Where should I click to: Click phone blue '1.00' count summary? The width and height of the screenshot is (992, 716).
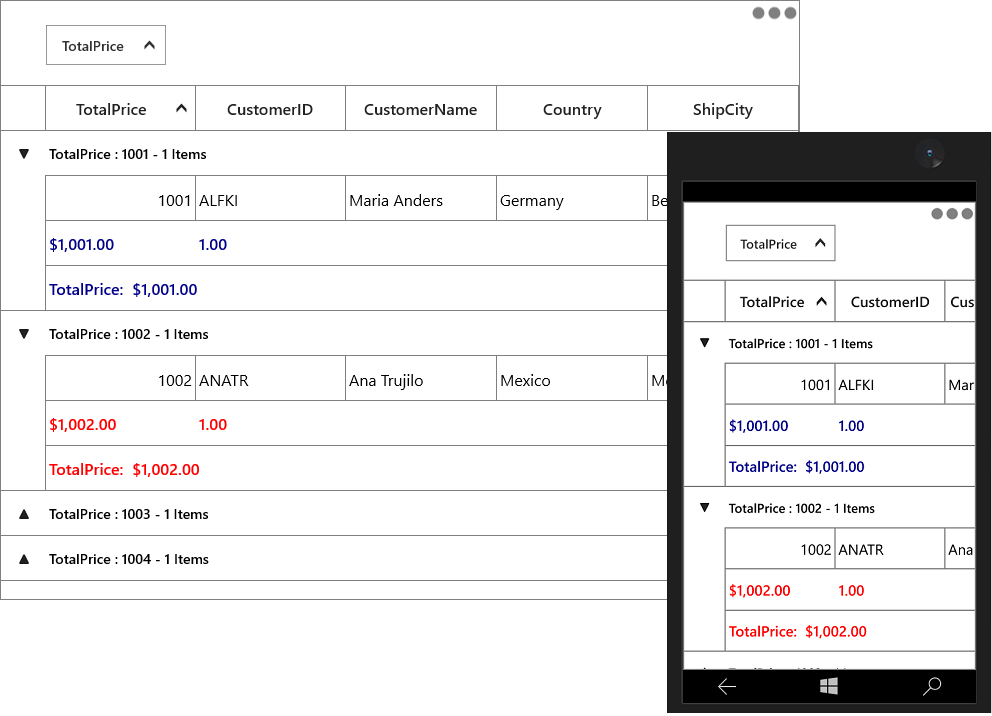pyautogui.click(x=851, y=426)
